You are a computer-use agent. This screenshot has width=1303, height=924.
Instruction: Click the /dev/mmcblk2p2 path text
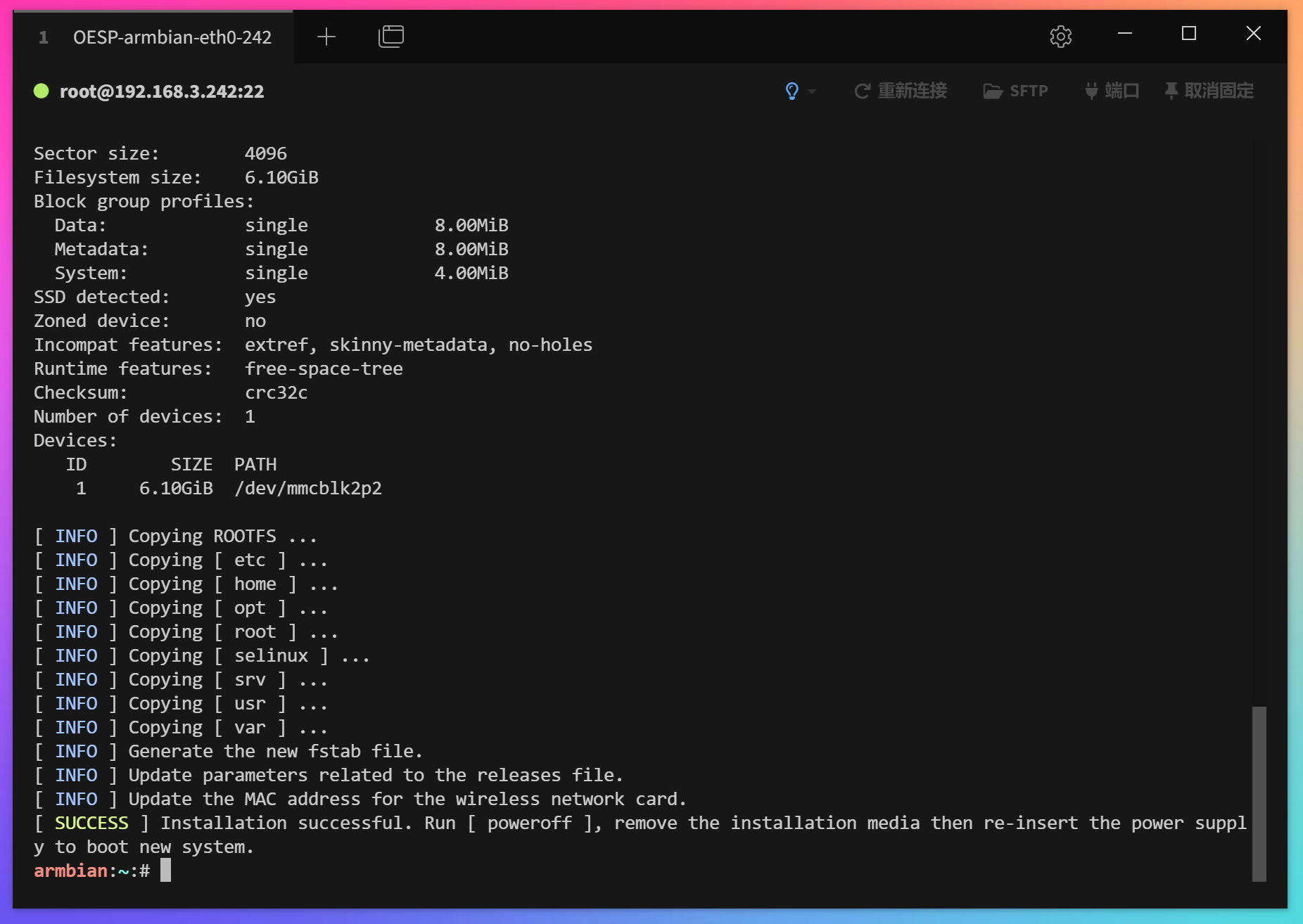(308, 488)
